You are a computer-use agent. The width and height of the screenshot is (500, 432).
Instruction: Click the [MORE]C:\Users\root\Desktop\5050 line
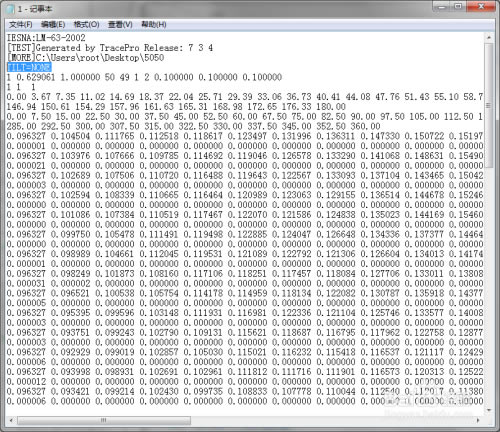[x=85, y=58]
